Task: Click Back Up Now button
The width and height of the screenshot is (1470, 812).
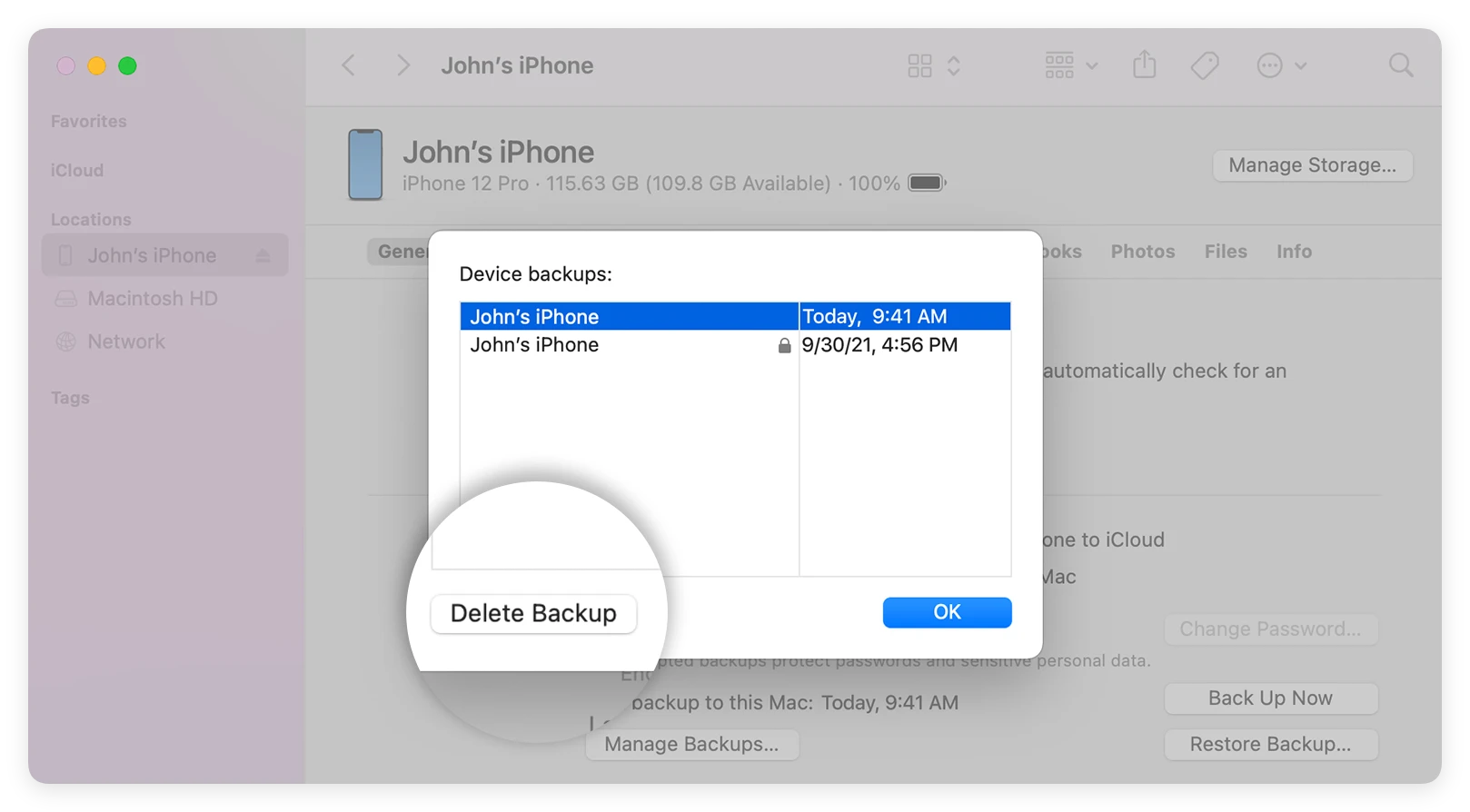Action: pos(1270,698)
